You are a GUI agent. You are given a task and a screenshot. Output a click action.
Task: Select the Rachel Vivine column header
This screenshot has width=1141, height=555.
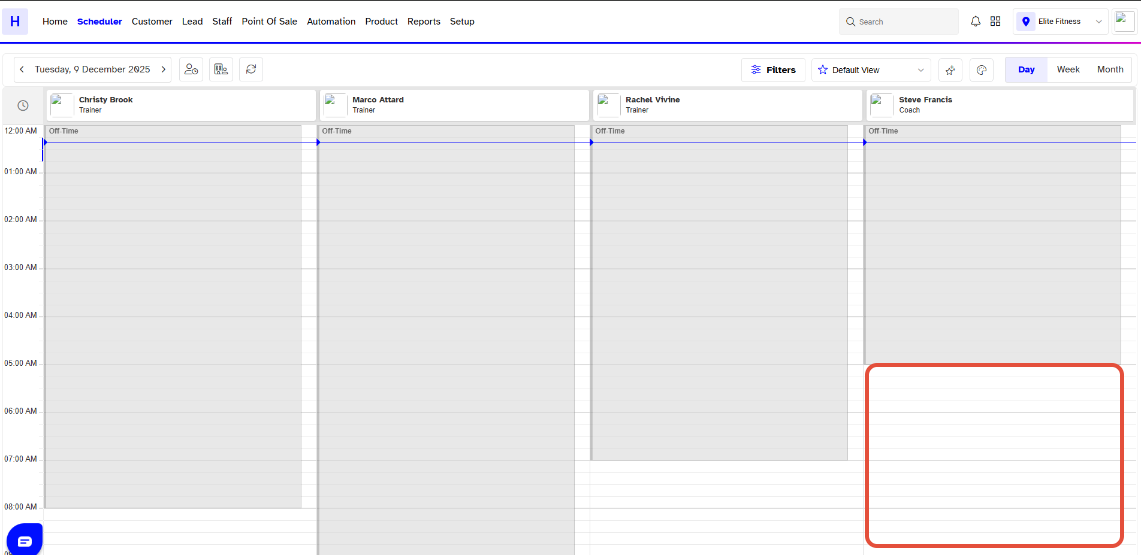coord(728,105)
